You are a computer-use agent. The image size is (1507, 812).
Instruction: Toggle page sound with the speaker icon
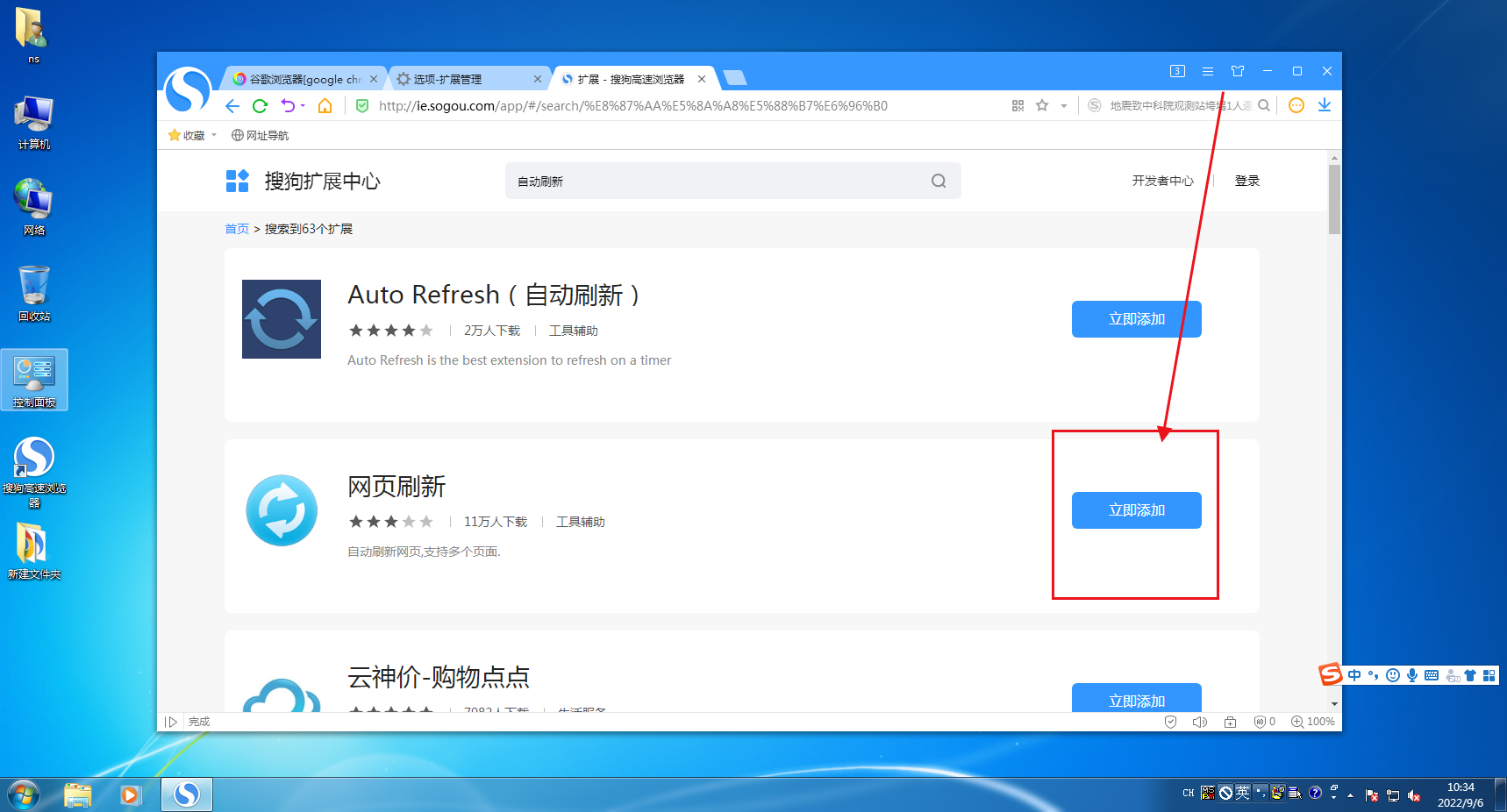point(1200,722)
